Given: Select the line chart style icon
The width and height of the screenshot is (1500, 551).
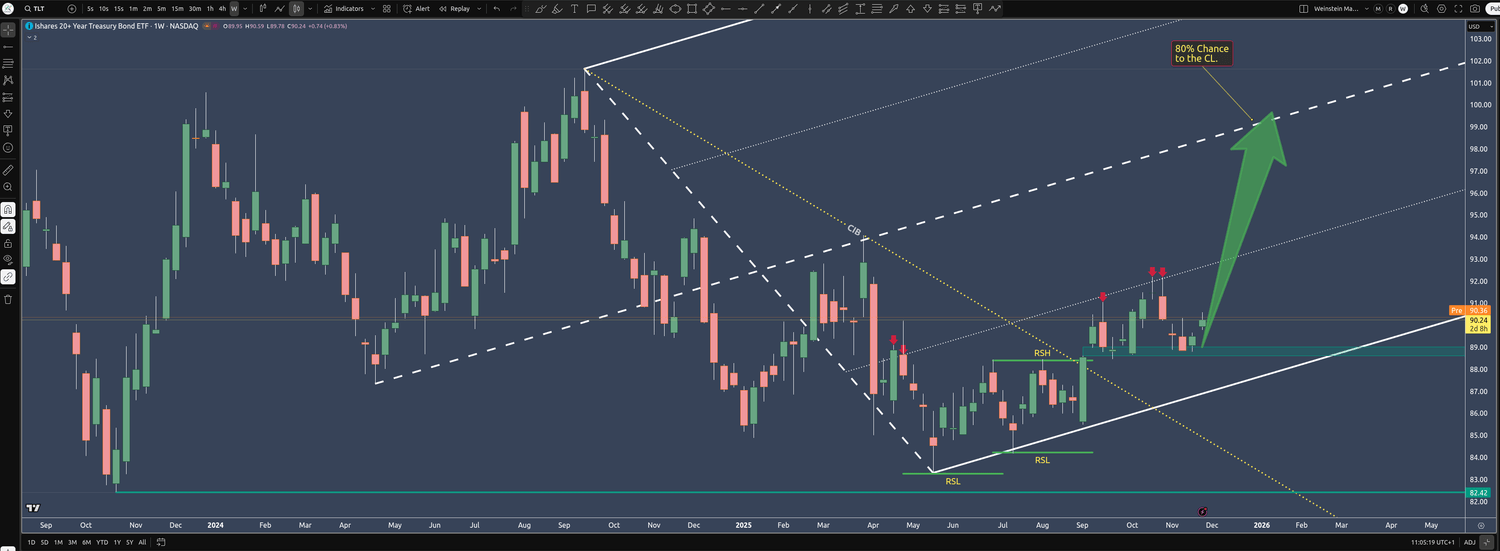Looking at the screenshot, I should click(279, 8).
